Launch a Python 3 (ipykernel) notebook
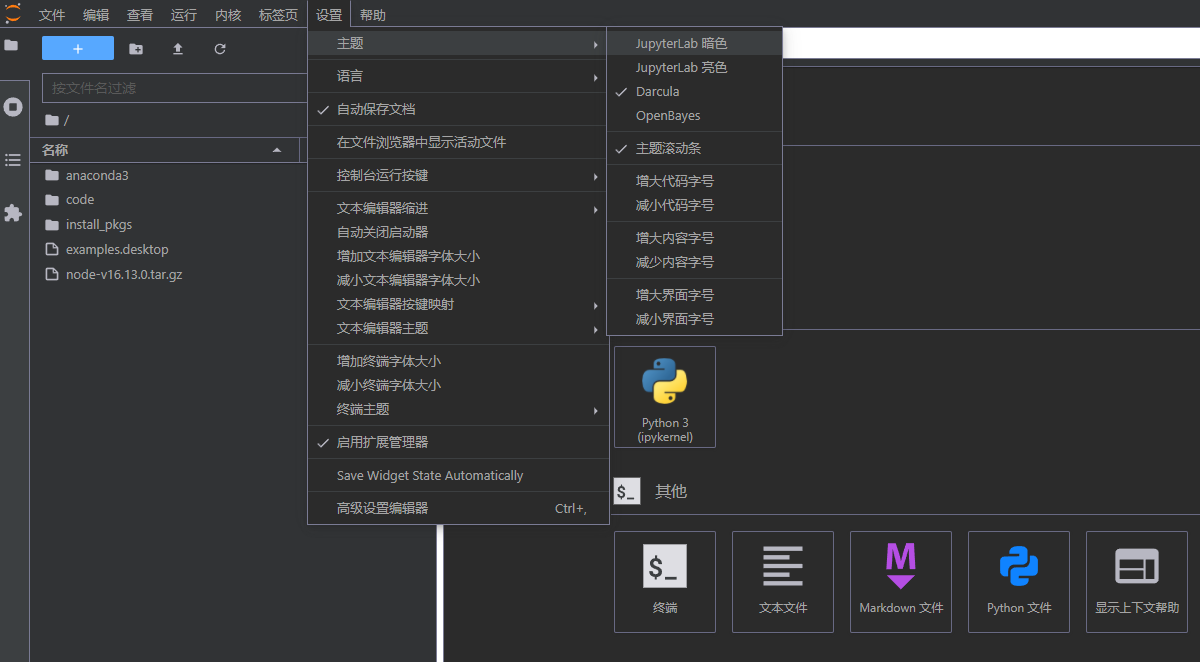Screen dimensions: 1200x662 tap(664, 396)
